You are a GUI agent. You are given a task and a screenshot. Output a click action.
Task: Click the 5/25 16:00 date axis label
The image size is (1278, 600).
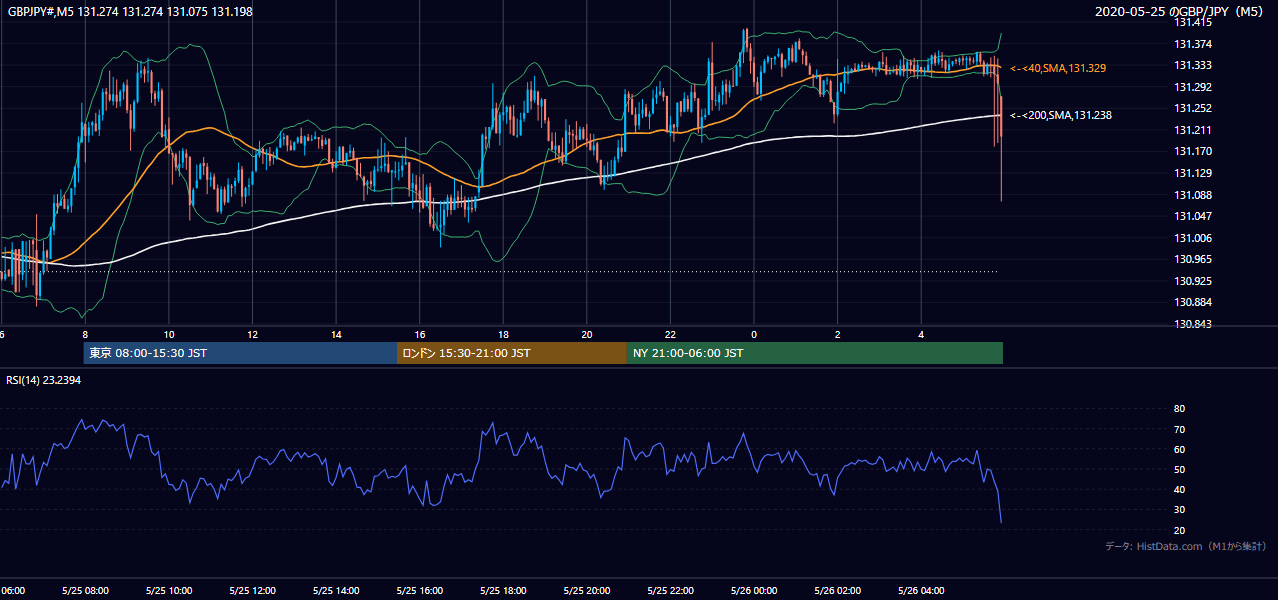420,591
